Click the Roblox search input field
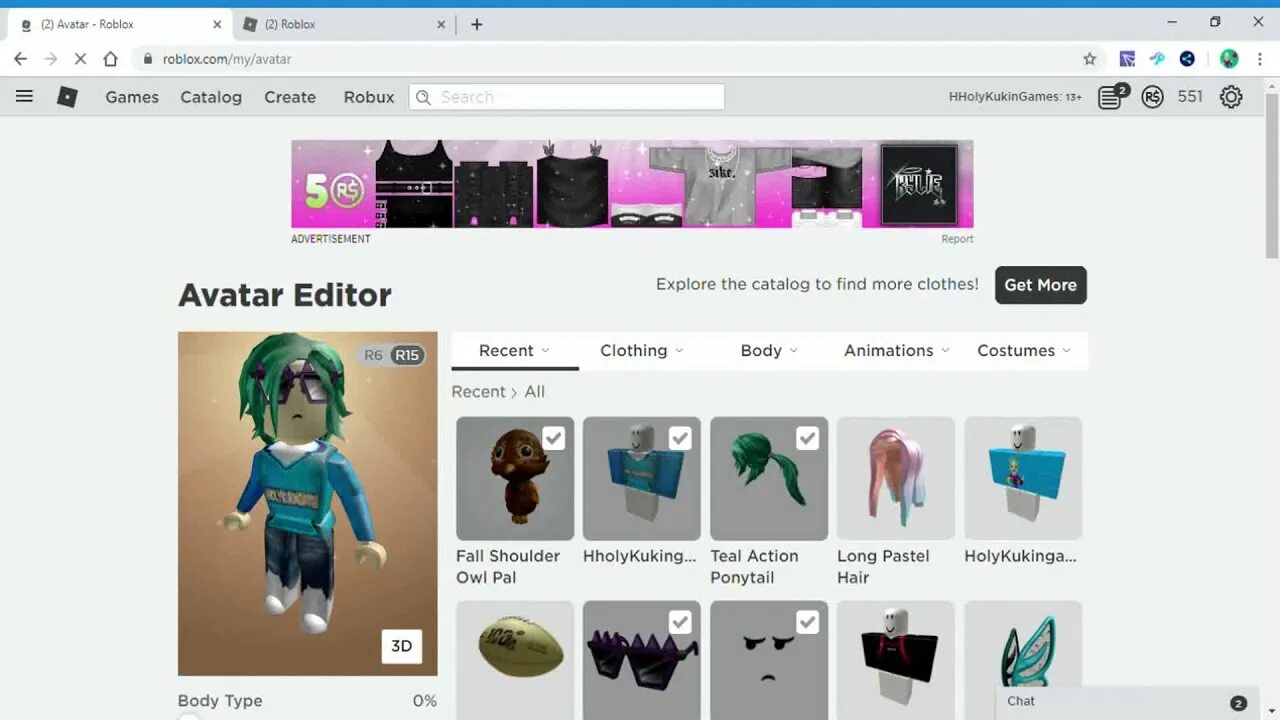 tap(567, 97)
